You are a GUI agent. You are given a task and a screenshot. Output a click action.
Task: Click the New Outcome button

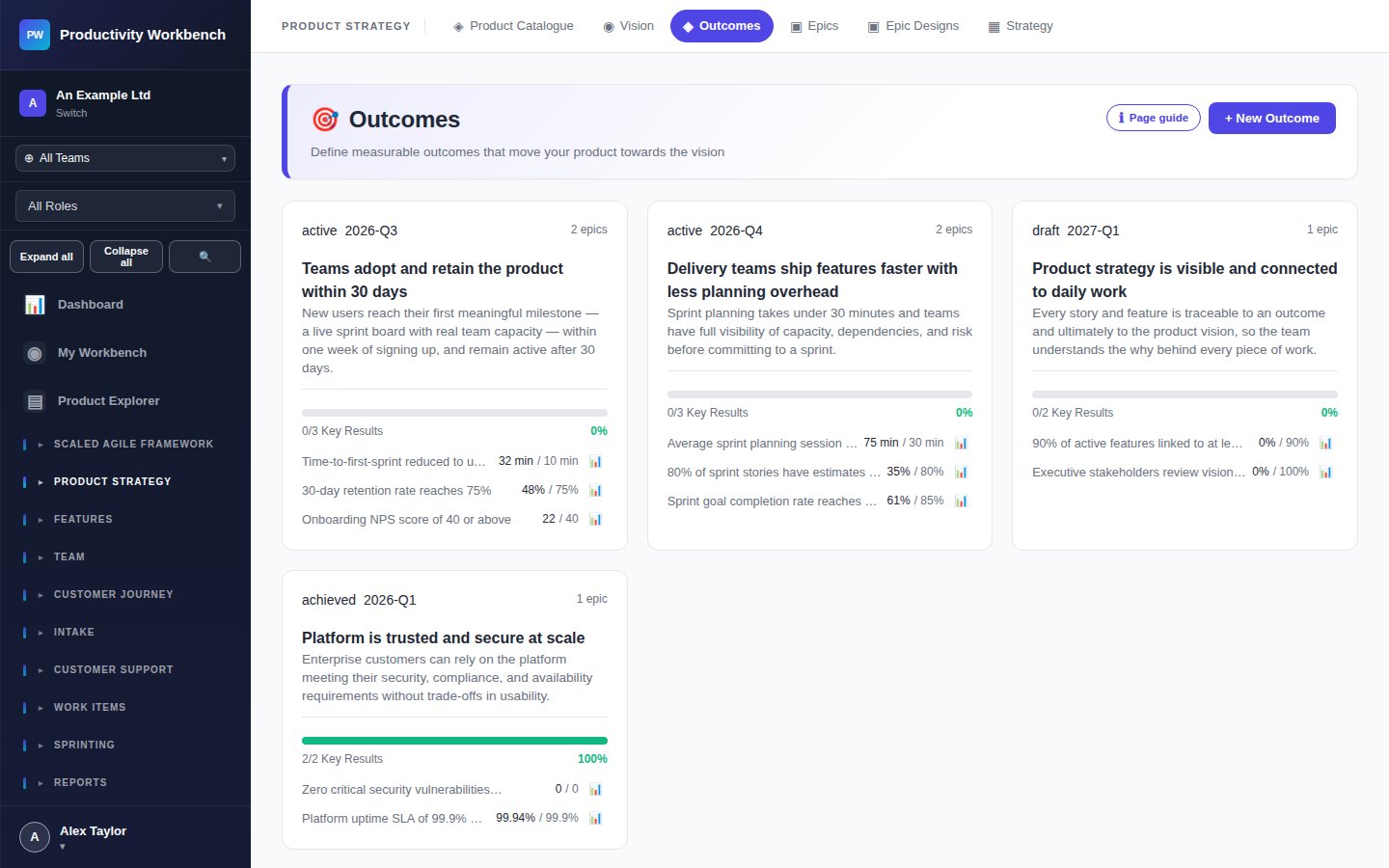1271,118
